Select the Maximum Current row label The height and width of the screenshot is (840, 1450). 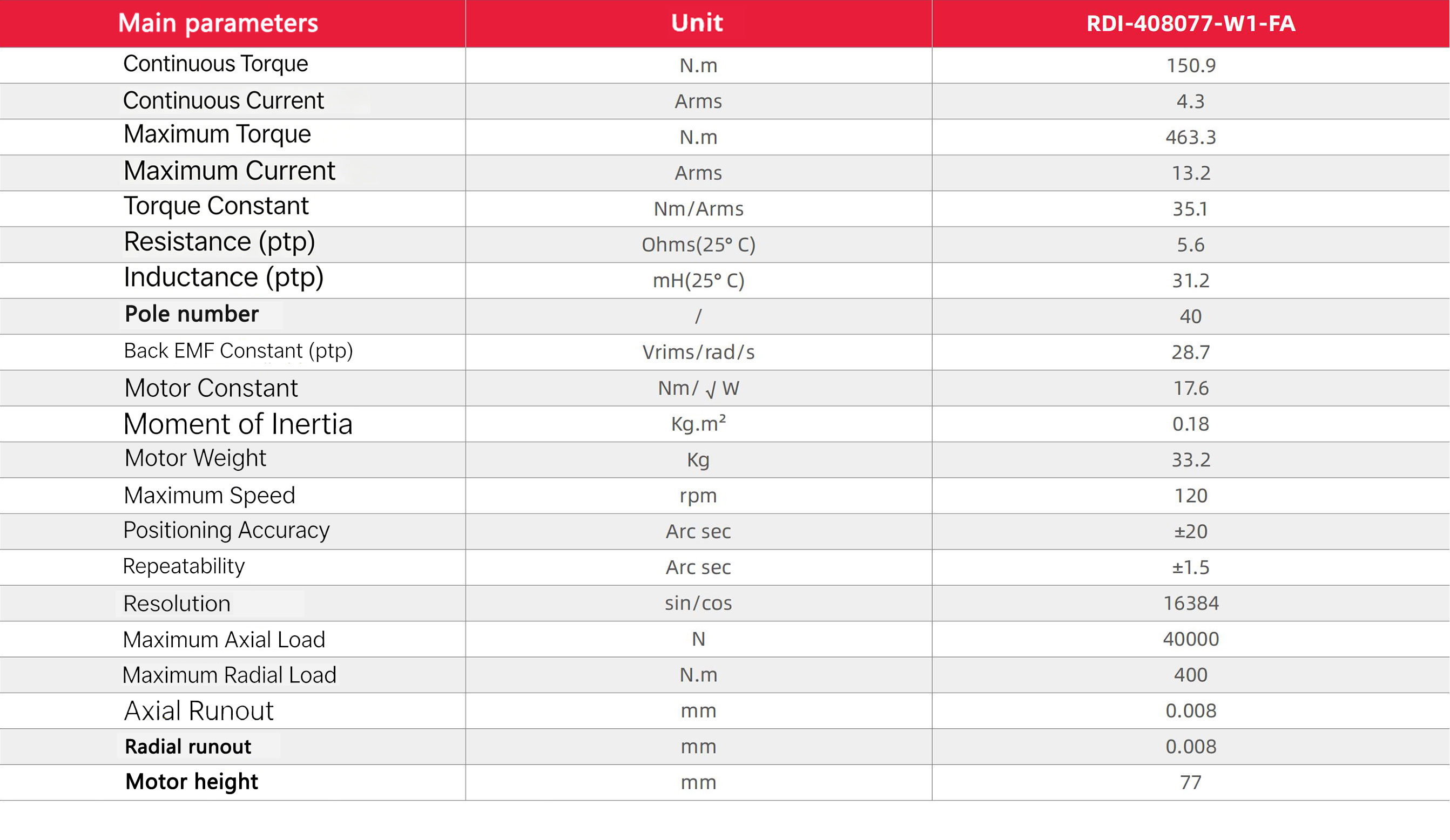(x=229, y=171)
